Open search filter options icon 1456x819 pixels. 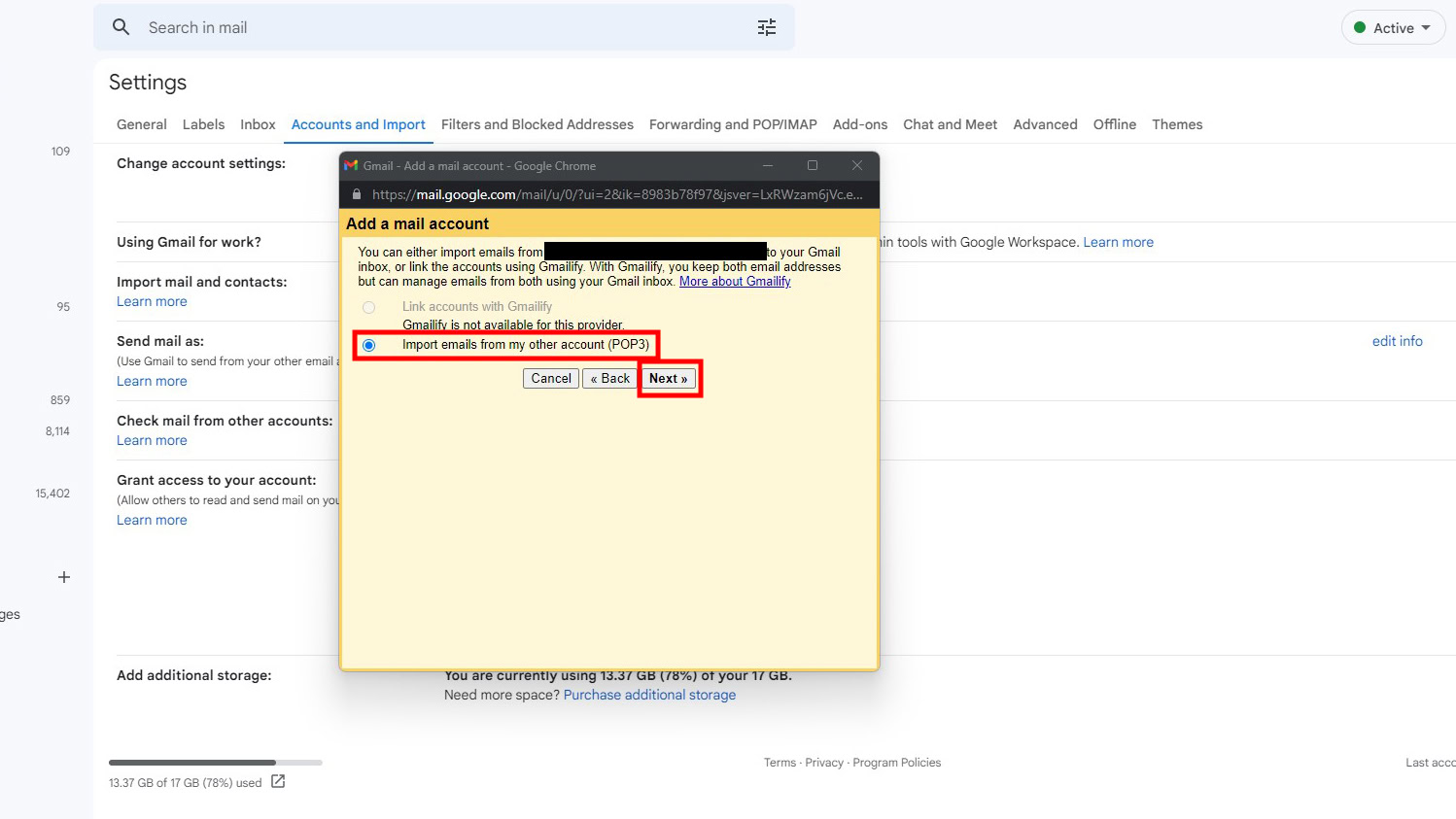click(x=767, y=27)
